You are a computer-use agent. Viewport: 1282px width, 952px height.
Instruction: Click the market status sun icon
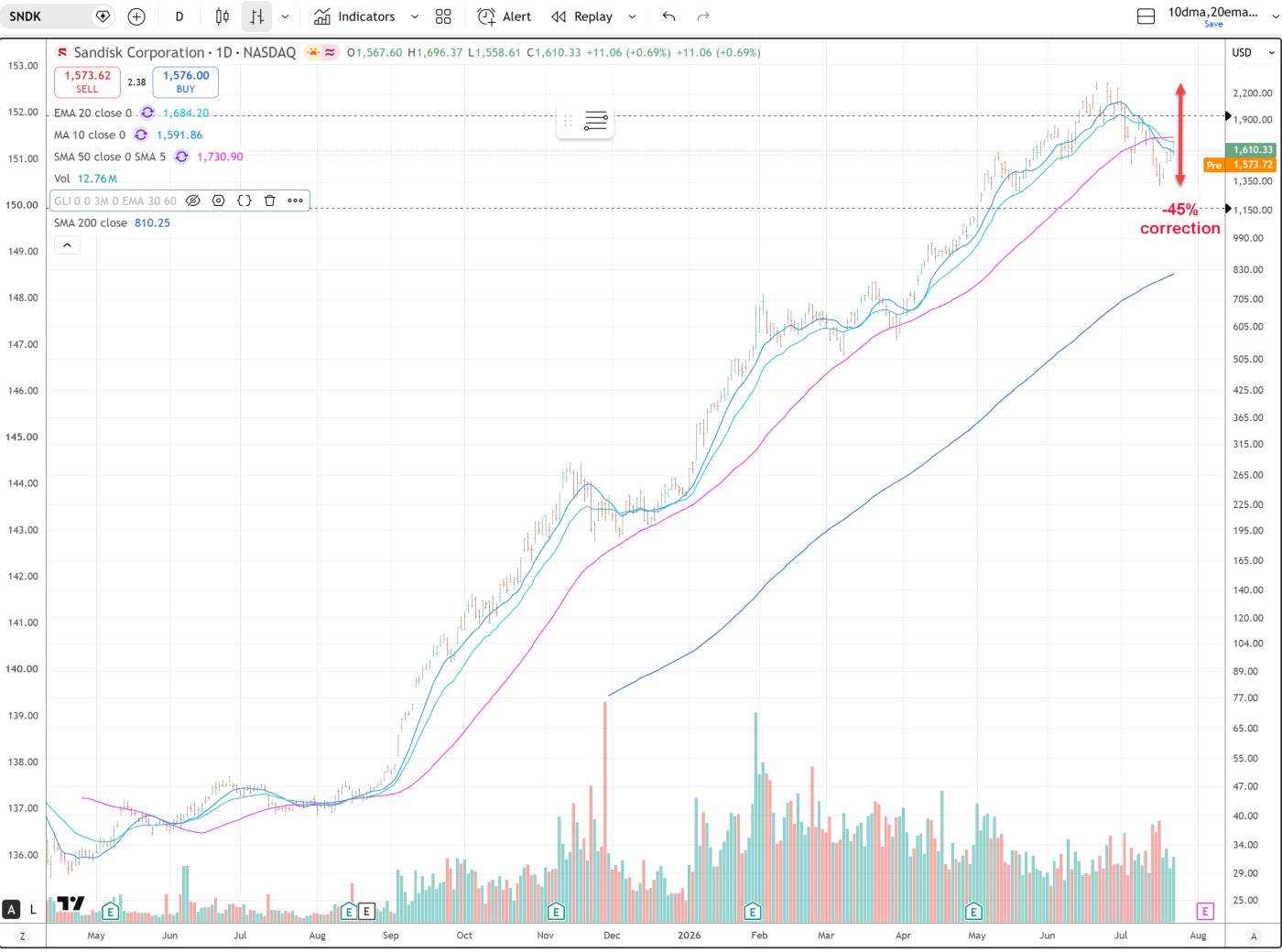[x=313, y=52]
